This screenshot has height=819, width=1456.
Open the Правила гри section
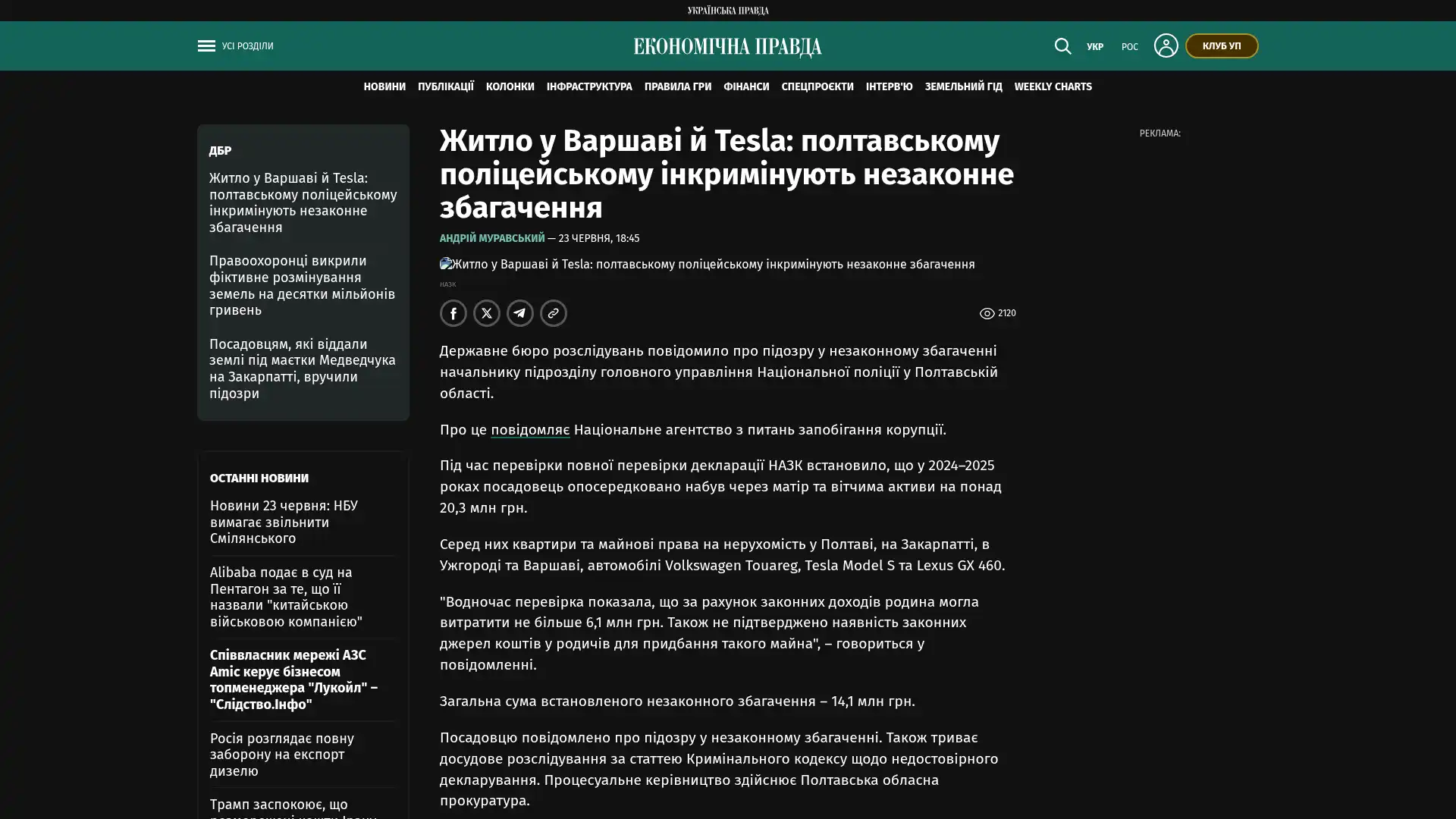[x=678, y=86]
